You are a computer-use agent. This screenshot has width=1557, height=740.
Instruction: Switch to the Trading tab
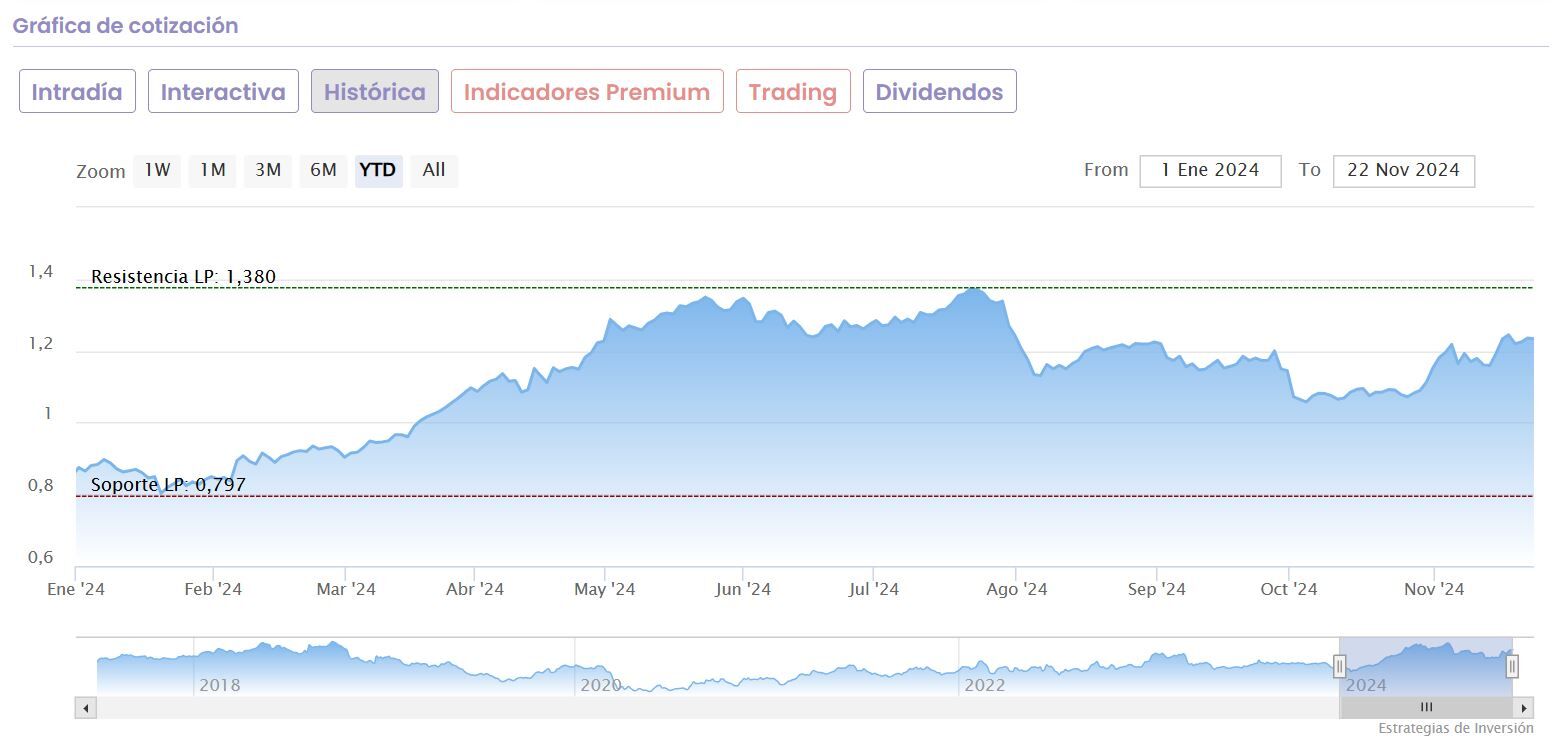click(x=793, y=92)
